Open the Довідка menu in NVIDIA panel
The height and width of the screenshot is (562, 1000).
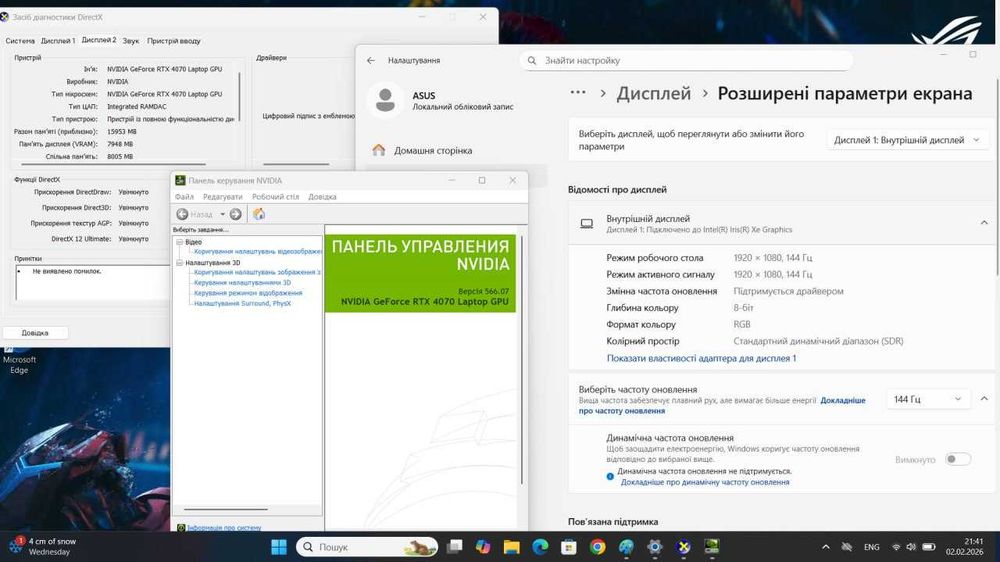[x=322, y=197]
